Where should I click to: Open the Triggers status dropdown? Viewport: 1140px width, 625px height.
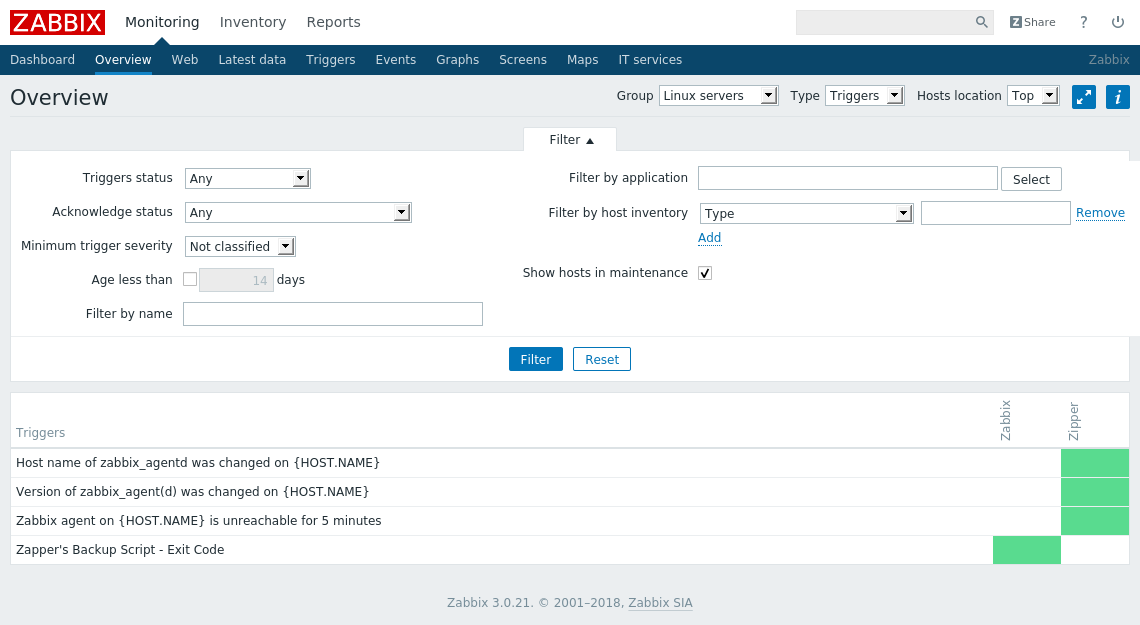pyautogui.click(x=248, y=179)
